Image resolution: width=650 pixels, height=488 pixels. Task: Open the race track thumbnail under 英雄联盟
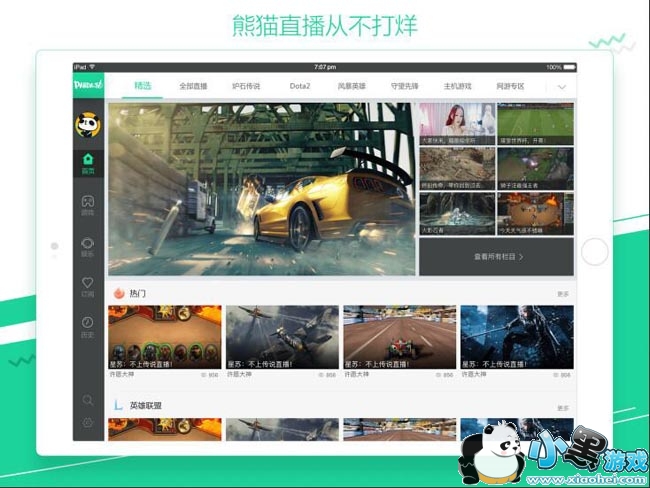[x=400, y=429]
